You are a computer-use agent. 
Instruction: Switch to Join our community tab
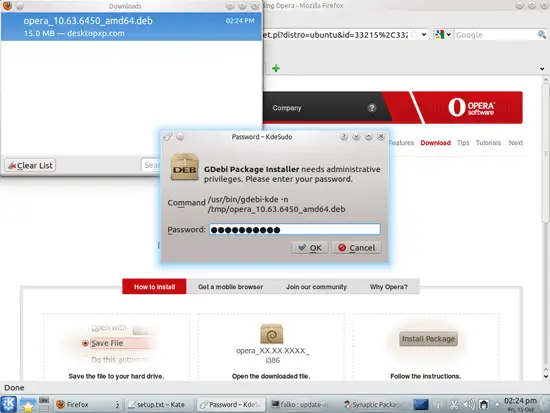pos(316,287)
